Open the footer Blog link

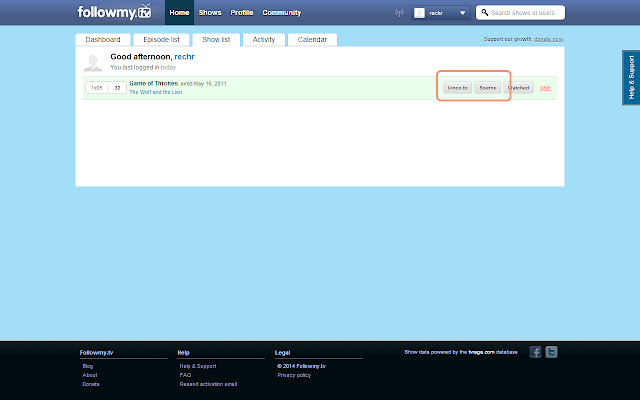[88, 366]
